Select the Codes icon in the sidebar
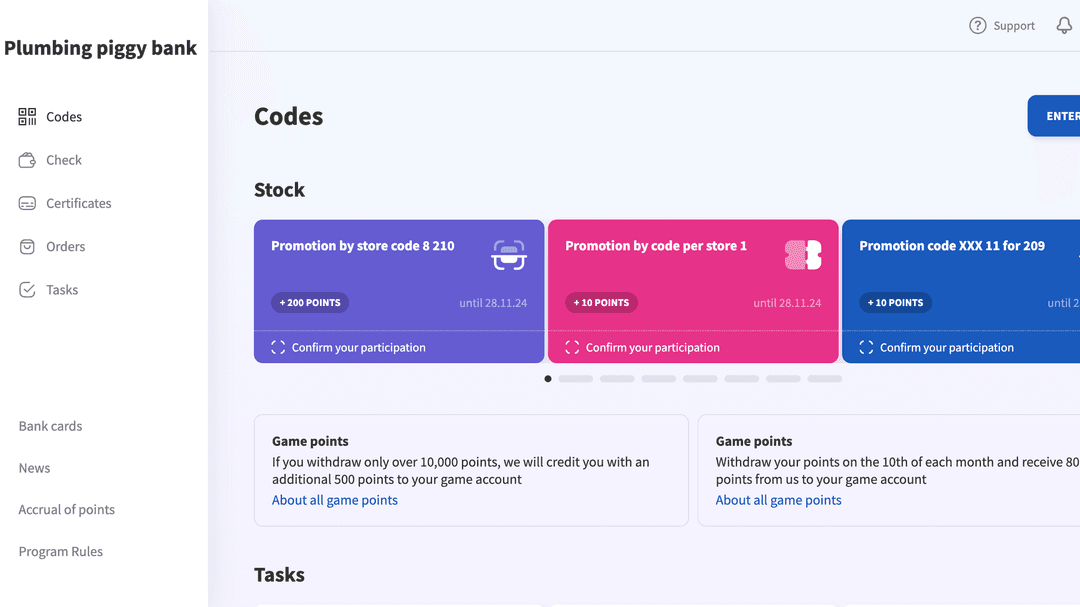This screenshot has height=607, width=1080. pos(26,116)
